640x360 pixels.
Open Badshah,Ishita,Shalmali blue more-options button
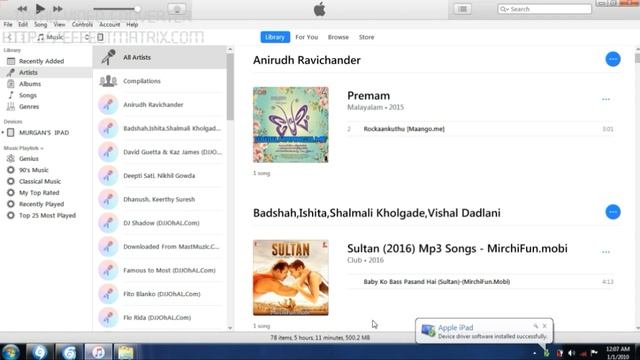click(613, 212)
